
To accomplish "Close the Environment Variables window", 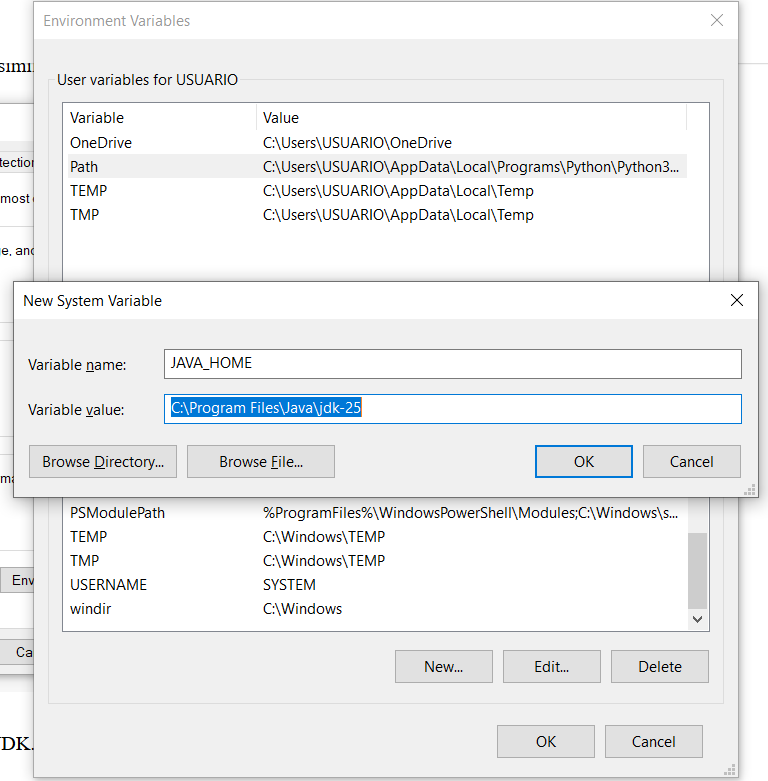I will 716,20.
